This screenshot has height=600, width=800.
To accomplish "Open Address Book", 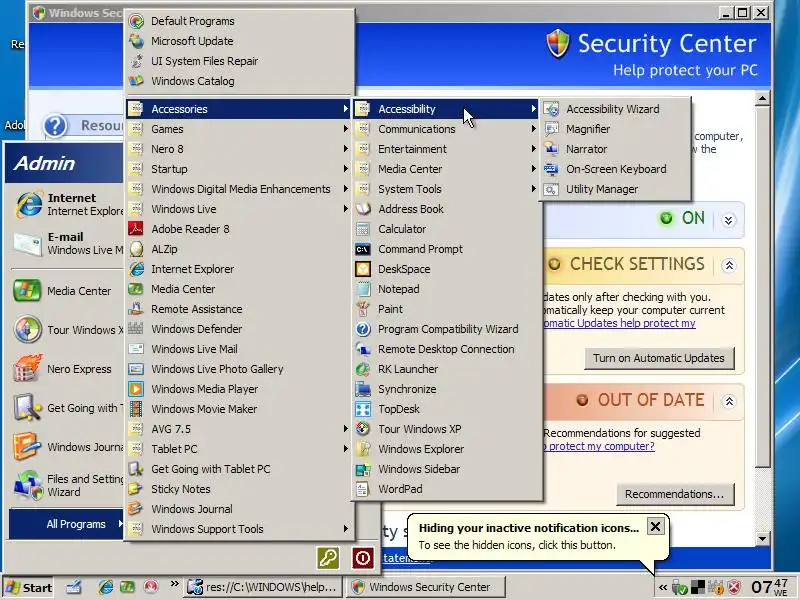I will [446, 209].
